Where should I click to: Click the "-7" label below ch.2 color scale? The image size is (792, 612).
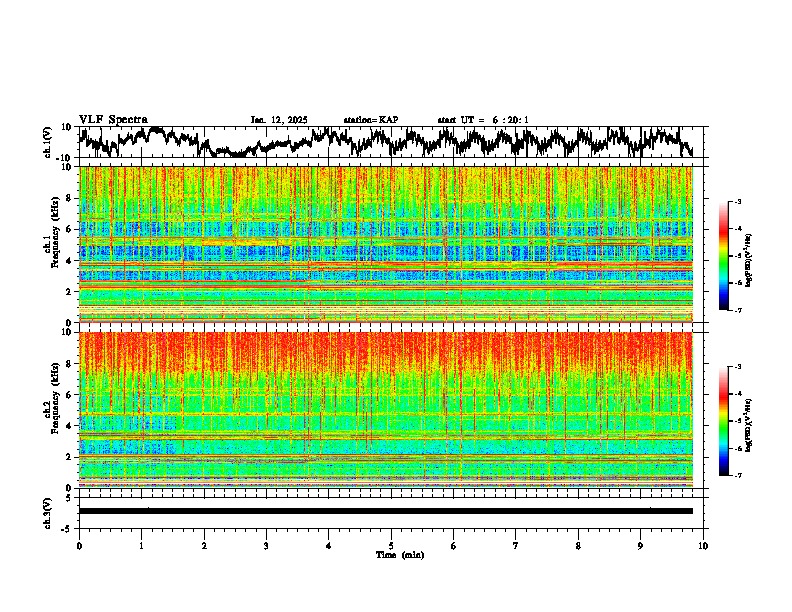coord(737,475)
